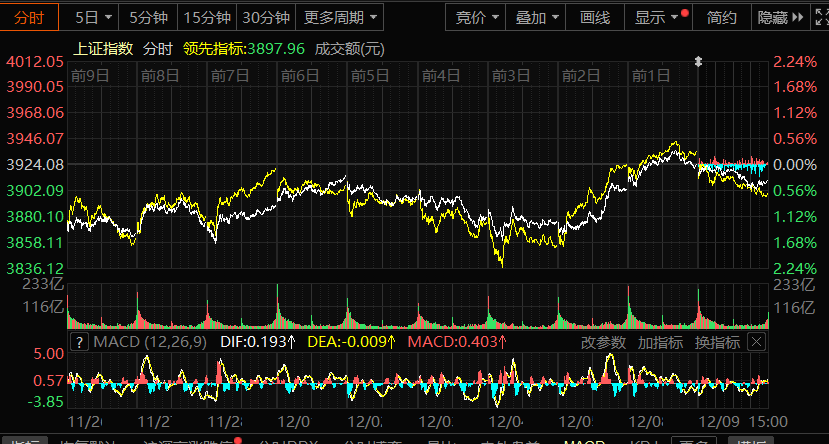This screenshot has width=829, height=444.
Task: Expand the 叠加 overlay dropdown
Action: pyautogui.click(x=537, y=18)
